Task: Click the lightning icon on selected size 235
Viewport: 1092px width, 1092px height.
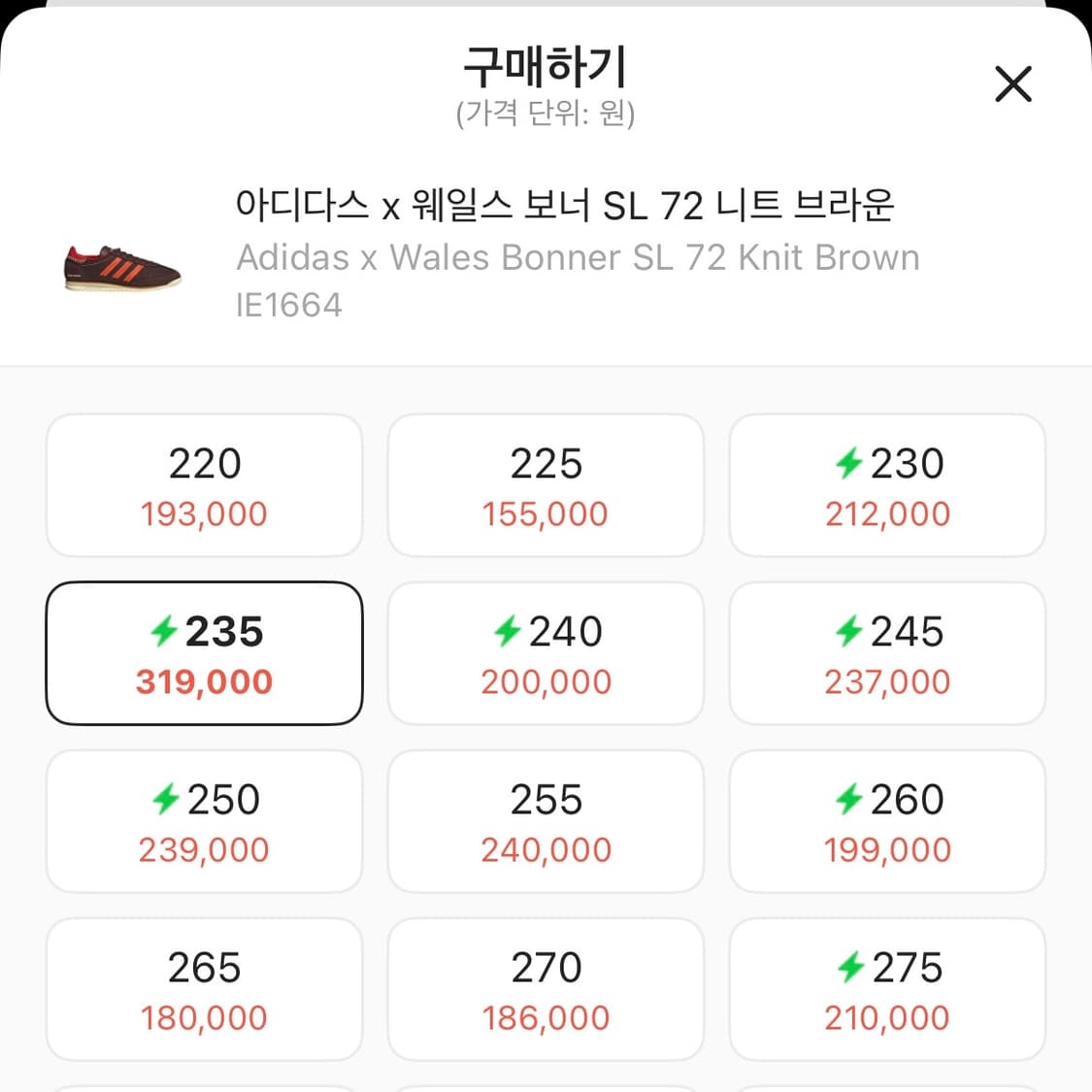Action: coord(166,632)
